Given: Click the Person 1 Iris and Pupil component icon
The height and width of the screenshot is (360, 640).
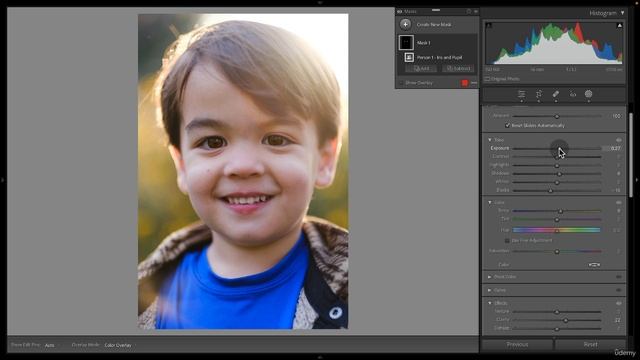Looking at the screenshot, I should [x=409, y=58].
